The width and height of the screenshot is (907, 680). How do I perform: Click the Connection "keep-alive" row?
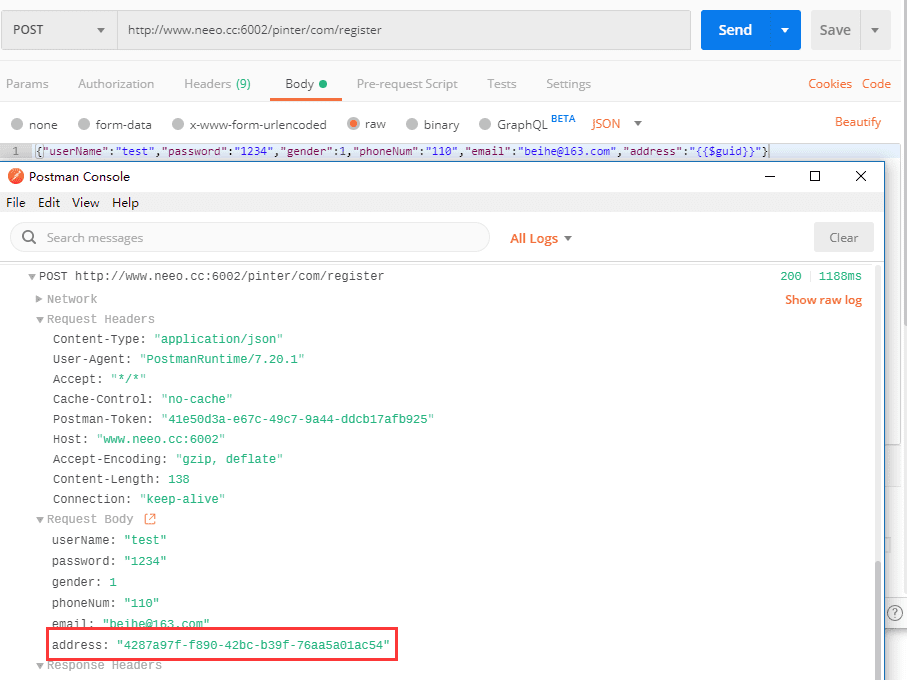(x=139, y=499)
